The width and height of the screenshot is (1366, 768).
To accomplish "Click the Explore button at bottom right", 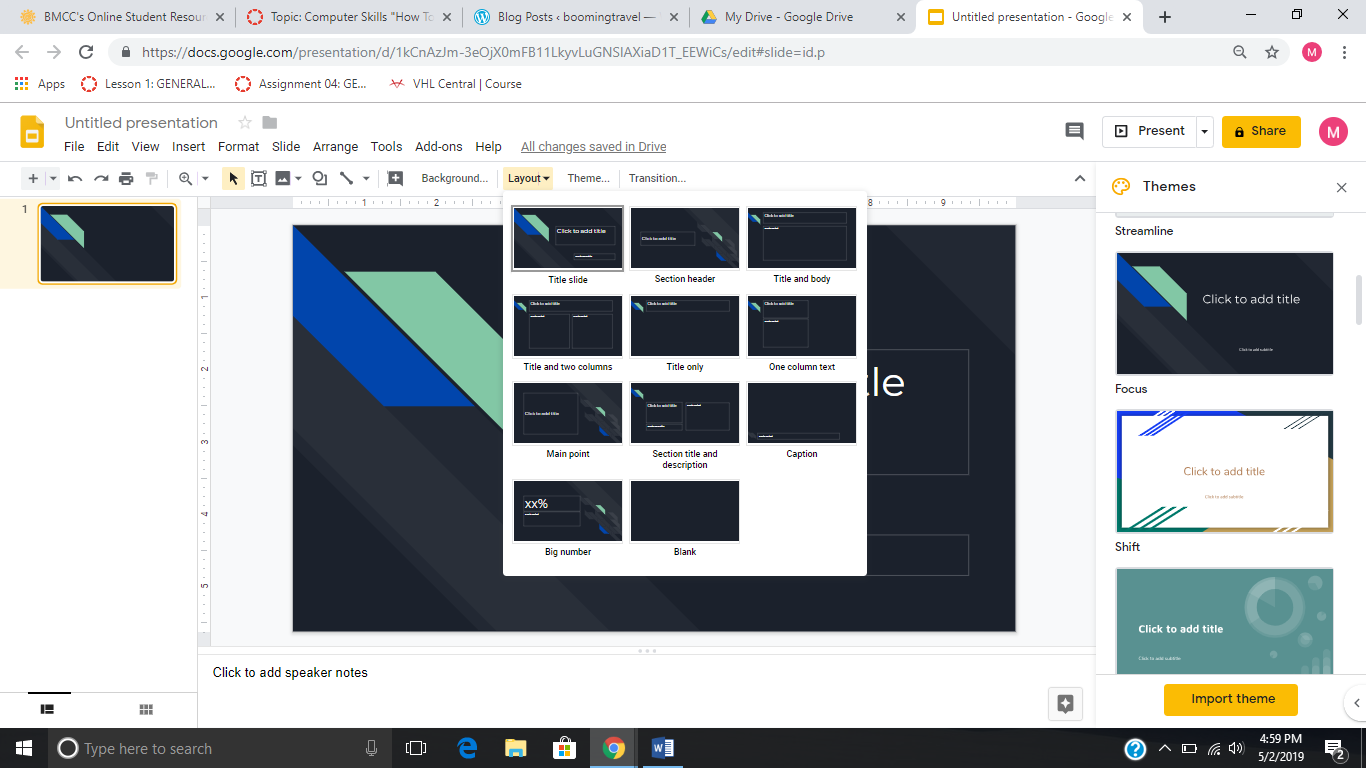I will point(1065,703).
